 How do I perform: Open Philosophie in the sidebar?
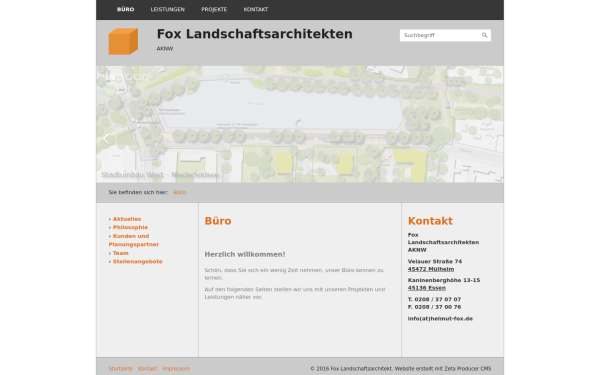[x=130, y=227]
